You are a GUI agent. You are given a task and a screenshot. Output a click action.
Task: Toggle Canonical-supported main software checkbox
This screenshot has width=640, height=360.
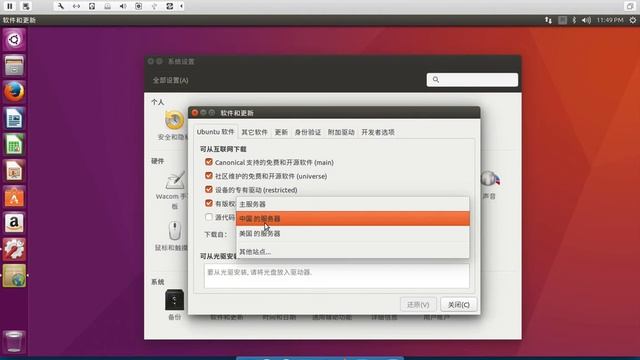(x=209, y=162)
